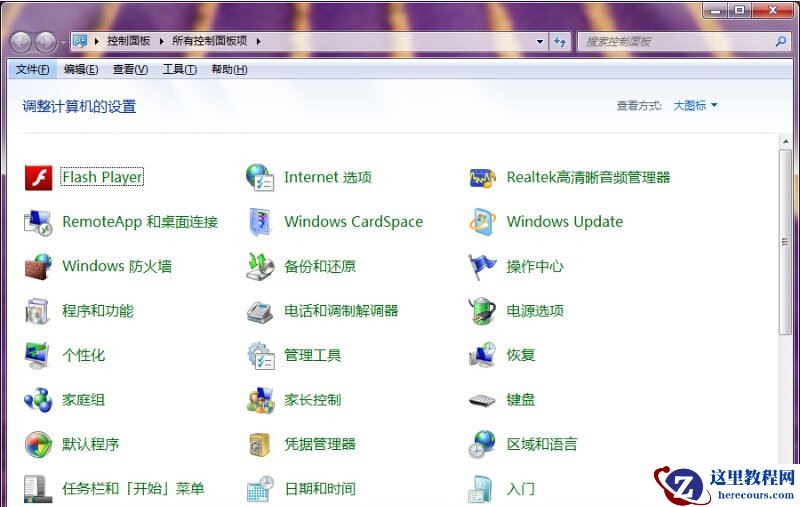Open the Flash Player text link
This screenshot has height=507, width=800.
tap(102, 178)
